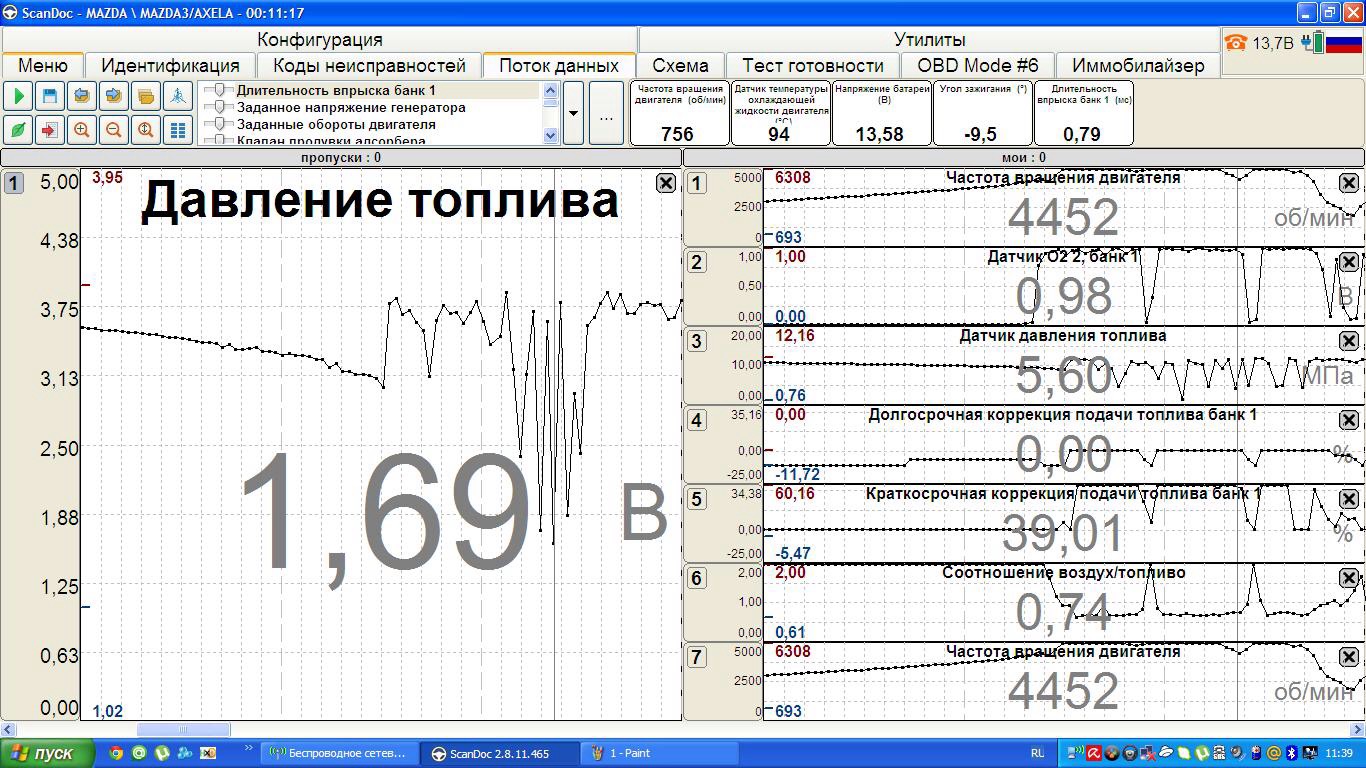
Task: Move parameter list down with its arrow
Action: click(x=550, y=135)
